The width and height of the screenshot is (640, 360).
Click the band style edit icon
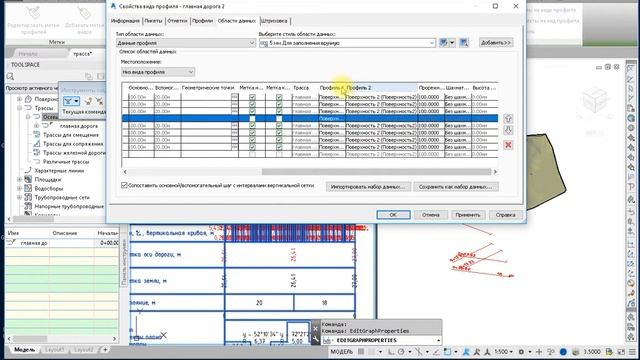[444, 42]
